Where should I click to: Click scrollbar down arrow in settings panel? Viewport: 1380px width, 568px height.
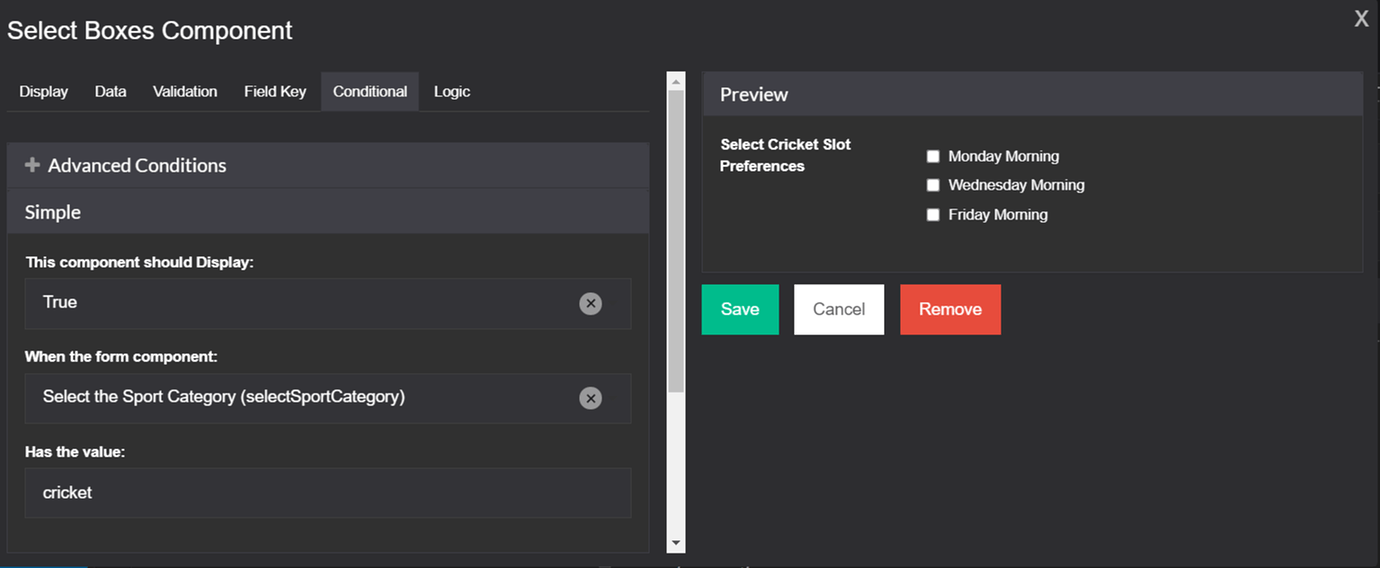[x=676, y=543]
